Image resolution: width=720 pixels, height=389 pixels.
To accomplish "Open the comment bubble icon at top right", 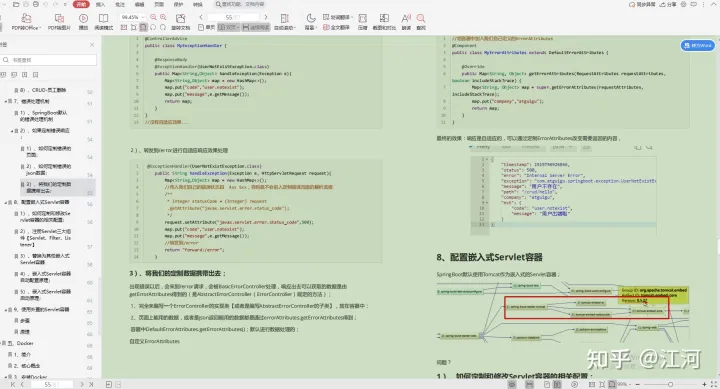I will point(693,4).
